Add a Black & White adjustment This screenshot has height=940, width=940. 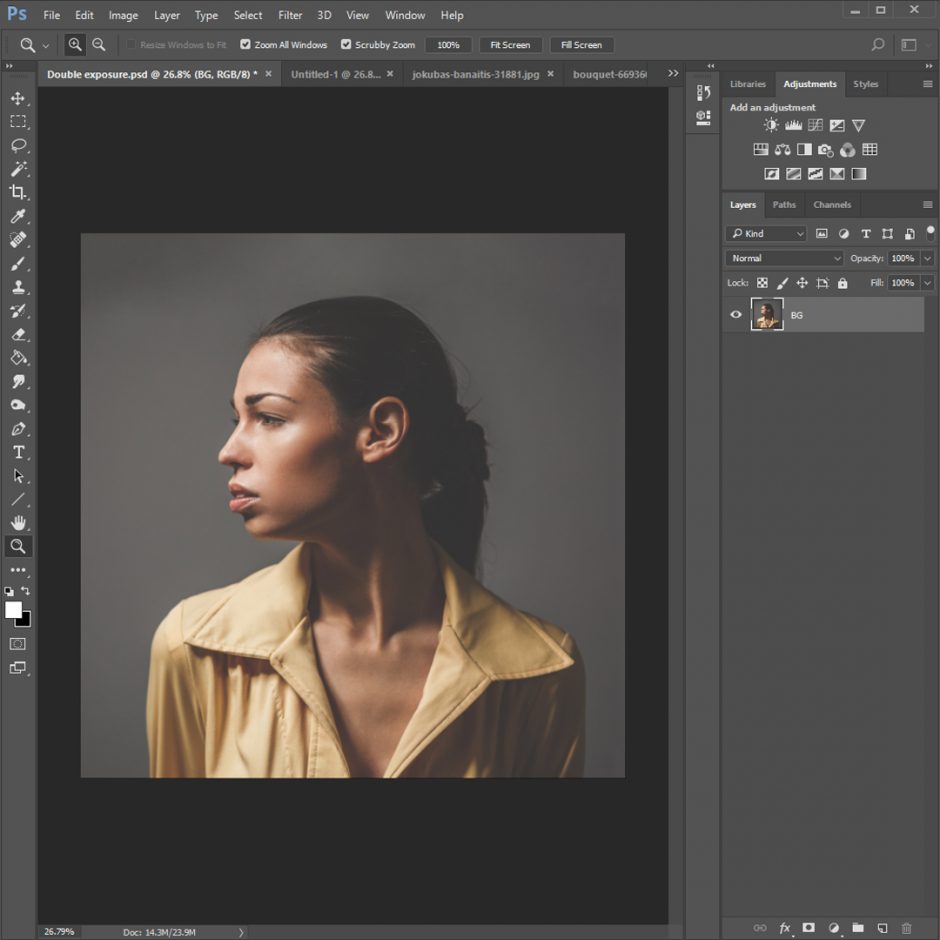804,149
